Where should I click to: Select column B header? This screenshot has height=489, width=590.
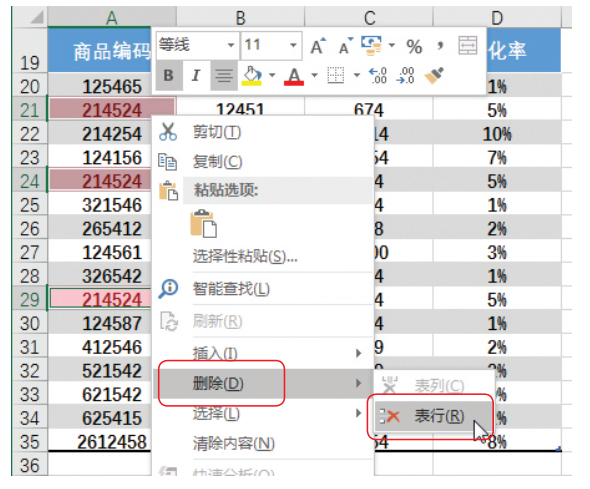240,17
